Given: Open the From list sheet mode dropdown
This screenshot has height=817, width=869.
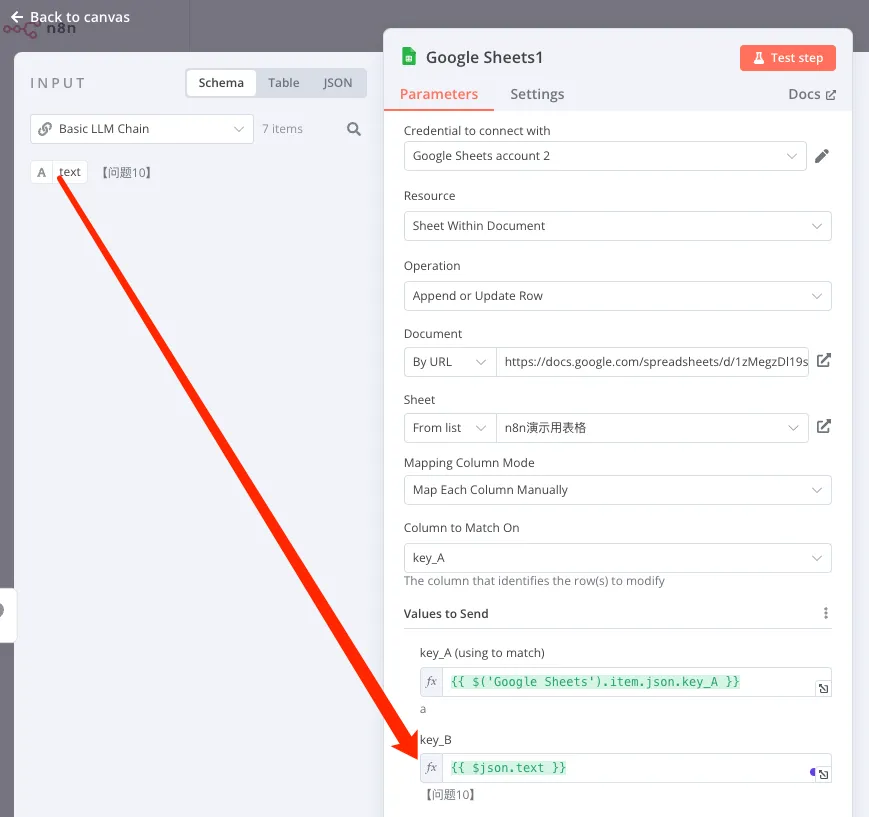Looking at the screenshot, I should [x=450, y=428].
